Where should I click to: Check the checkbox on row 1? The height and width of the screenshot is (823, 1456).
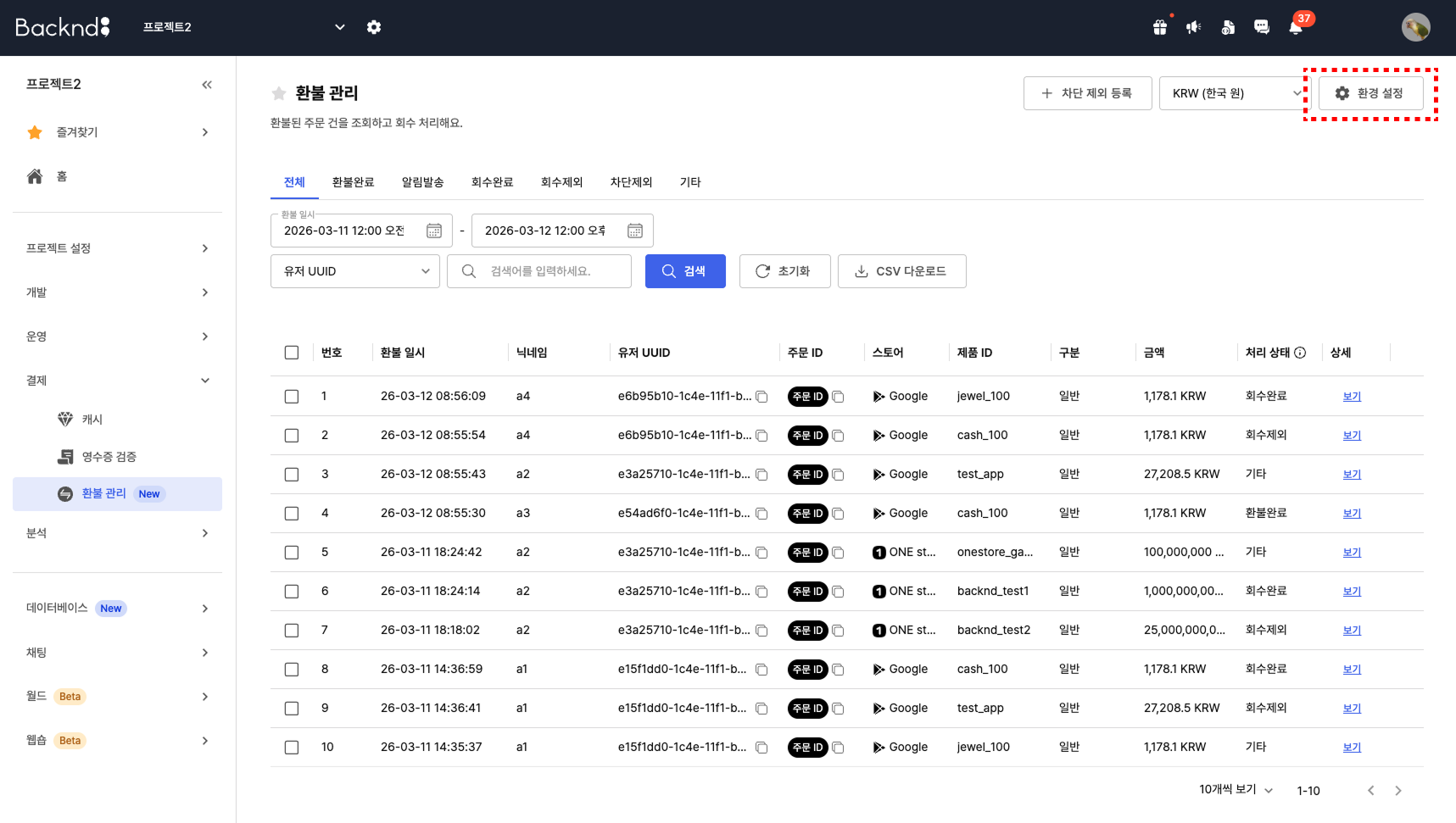(x=292, y=396)
